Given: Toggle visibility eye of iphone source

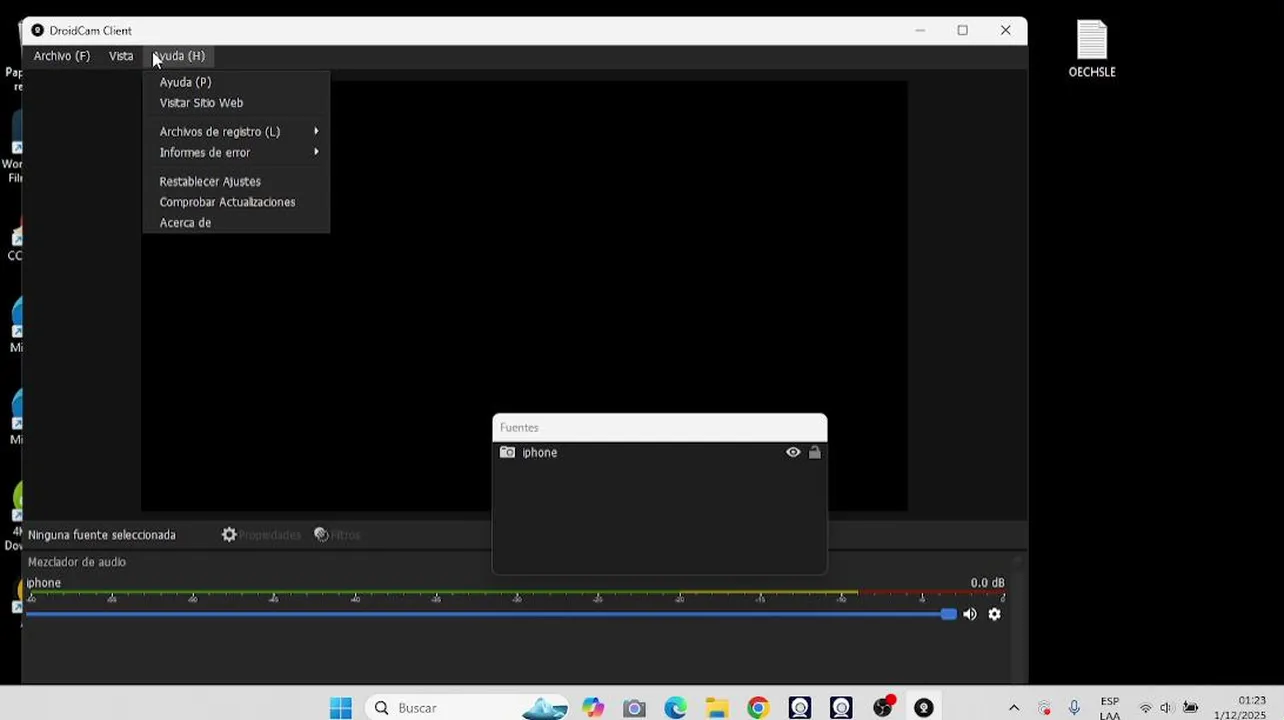Looking at the screenshot, I should 793,452.
